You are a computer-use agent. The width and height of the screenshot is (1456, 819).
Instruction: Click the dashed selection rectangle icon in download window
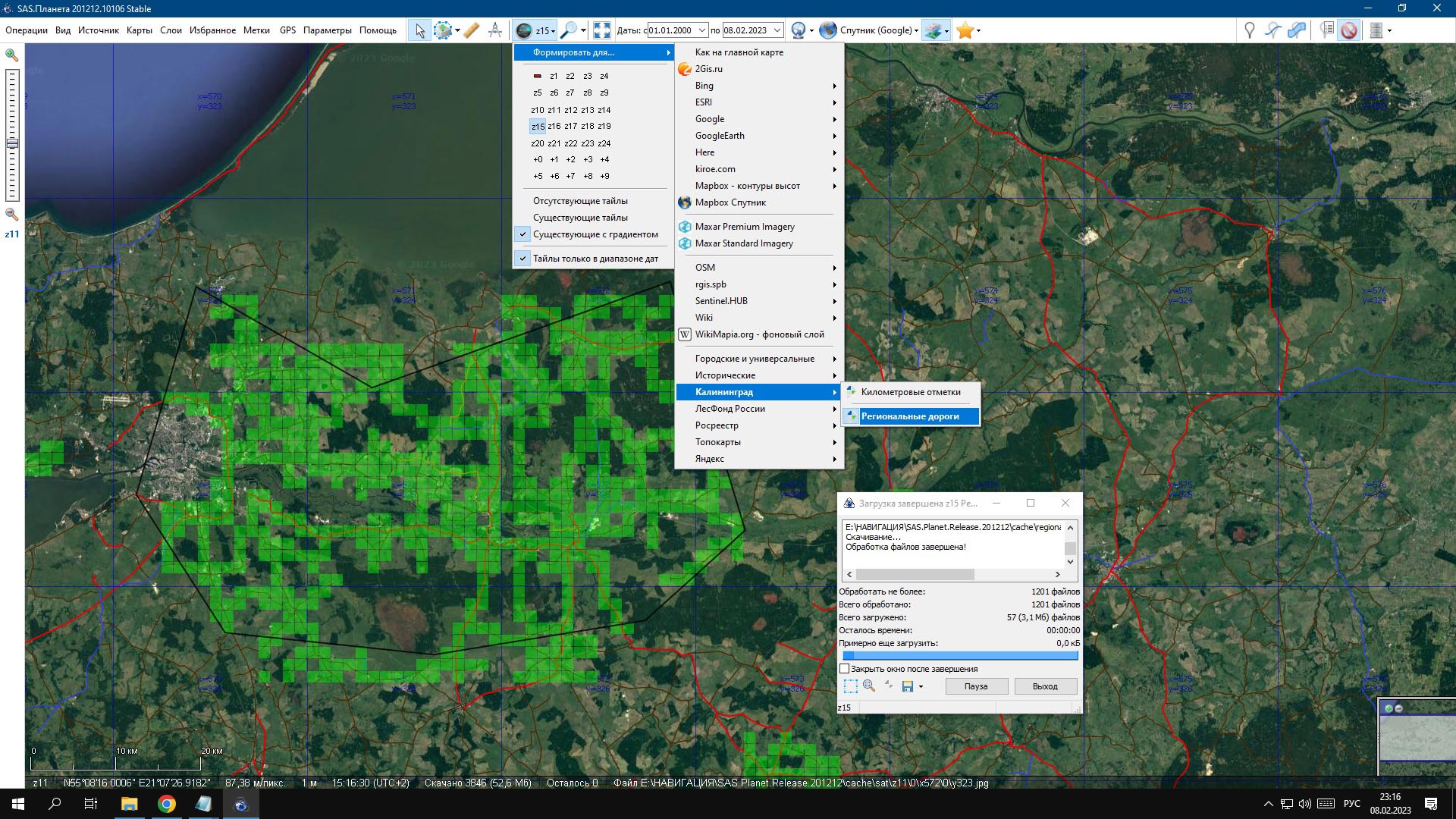(851, 686)
